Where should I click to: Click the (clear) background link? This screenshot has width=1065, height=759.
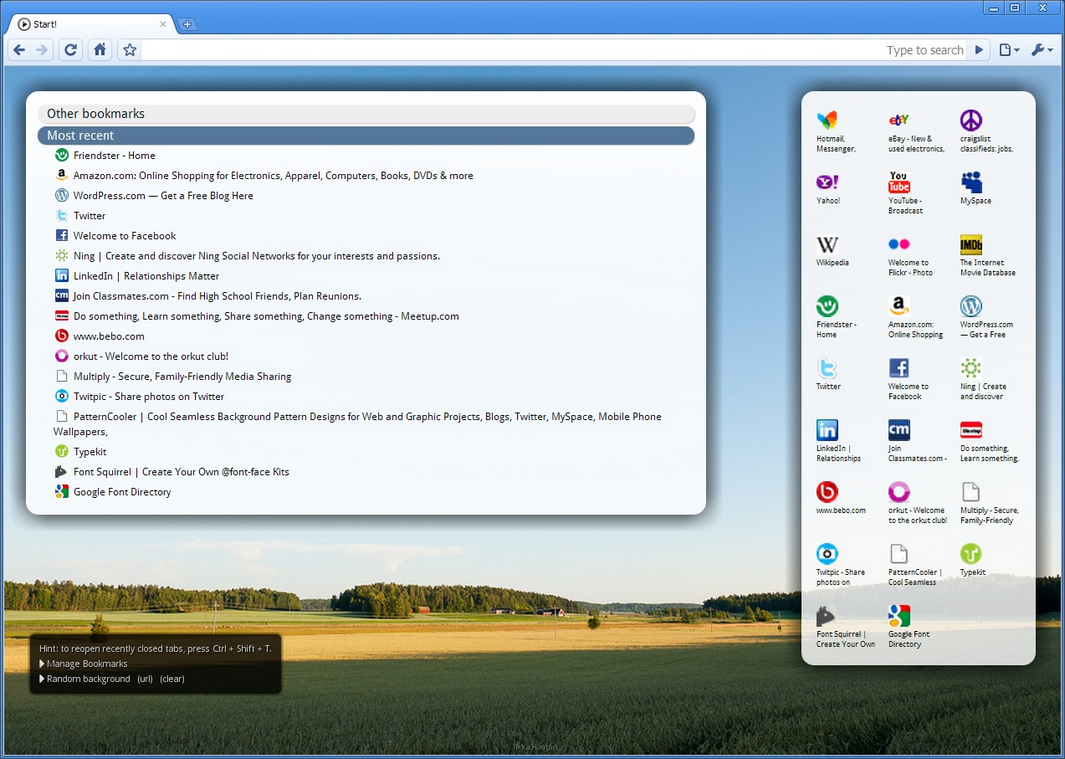point(172,679)
